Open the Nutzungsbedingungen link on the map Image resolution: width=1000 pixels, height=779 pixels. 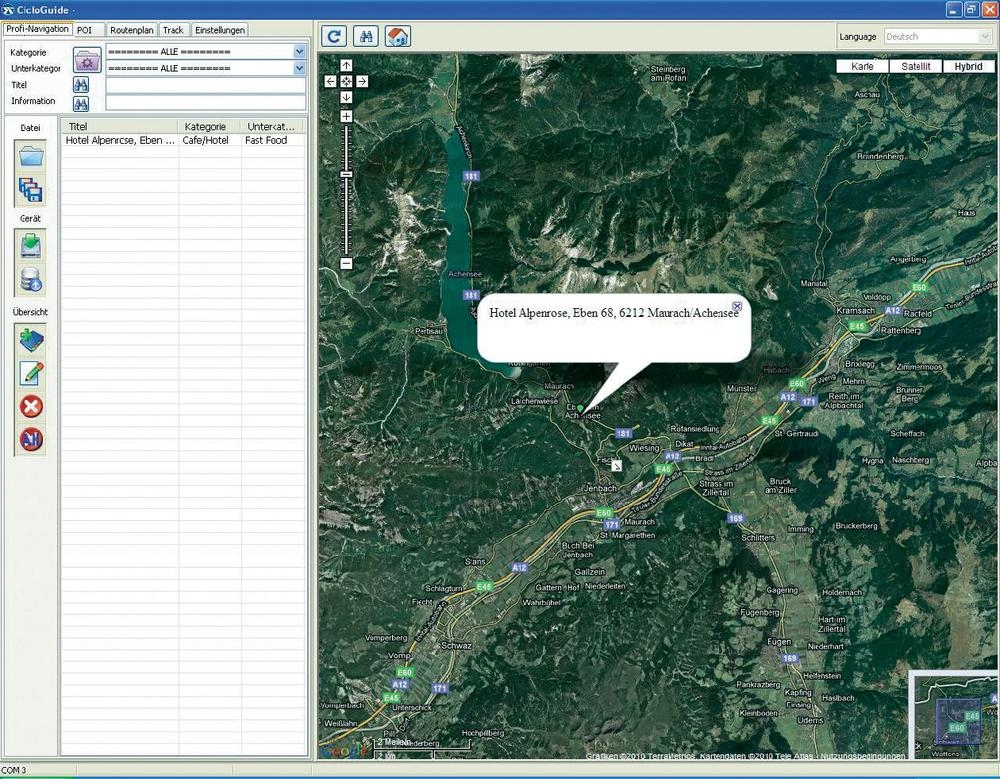pyautogui.click(x=862, y=756)
